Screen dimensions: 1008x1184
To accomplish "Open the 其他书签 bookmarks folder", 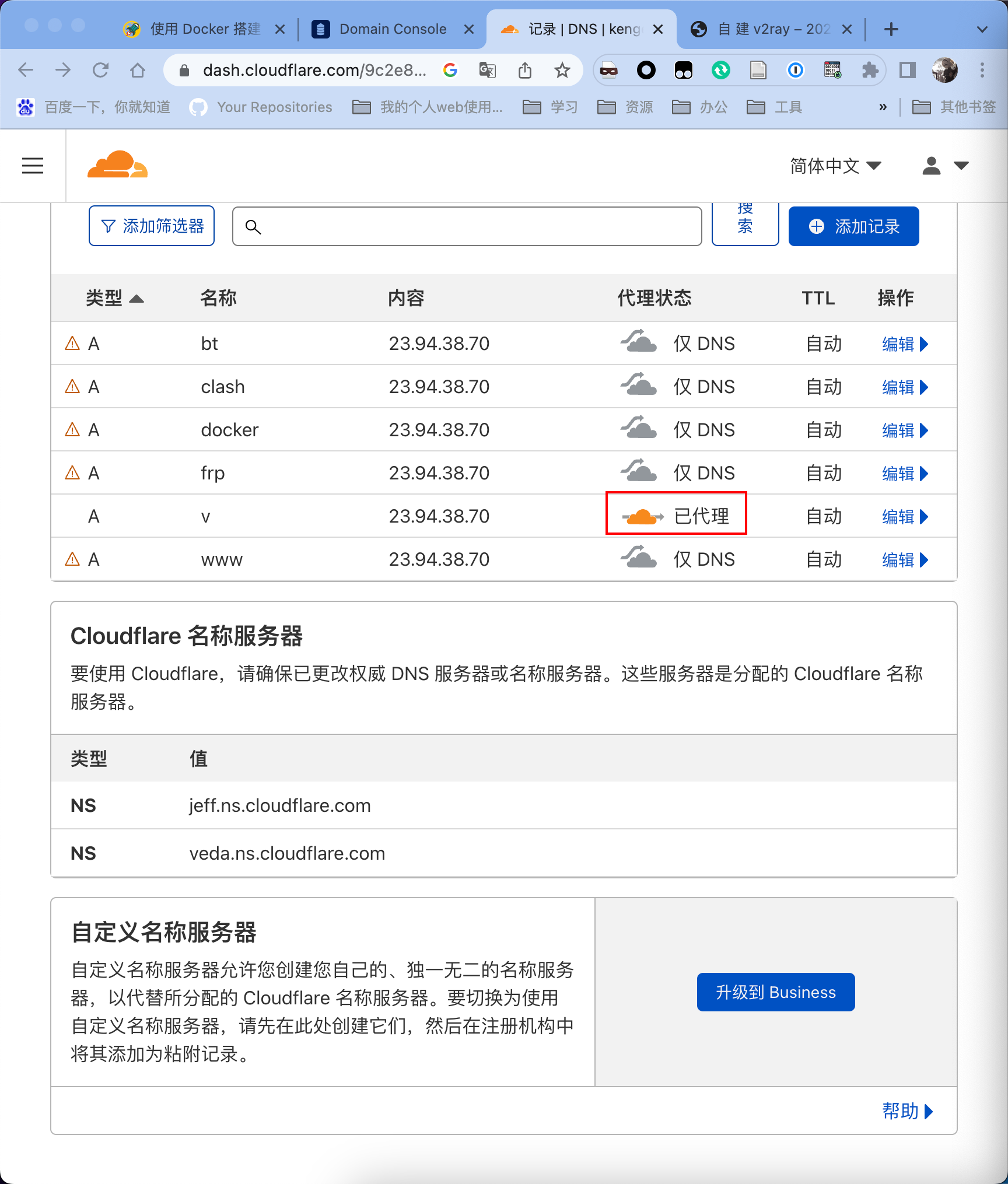I will point(954,107).
